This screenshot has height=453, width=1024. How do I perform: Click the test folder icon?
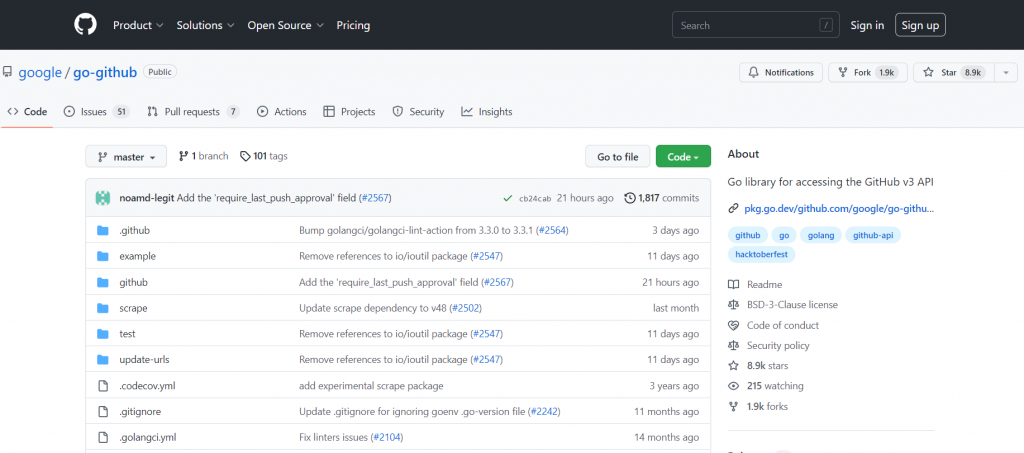103,334
